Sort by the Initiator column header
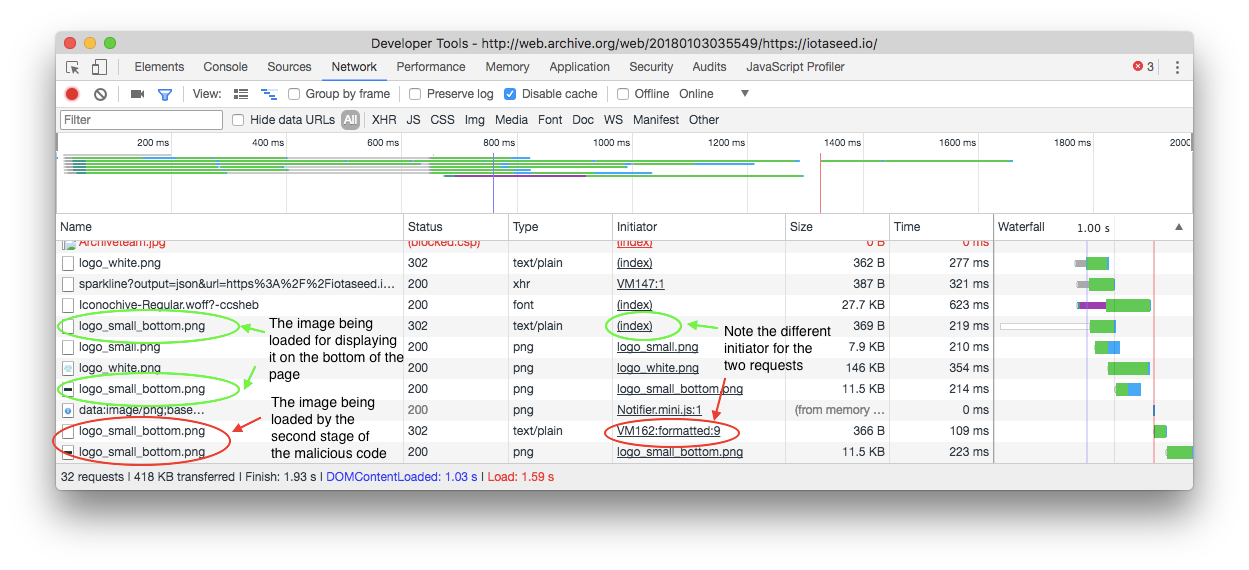This screenshot has height=570, width=1249. (699, 227)
